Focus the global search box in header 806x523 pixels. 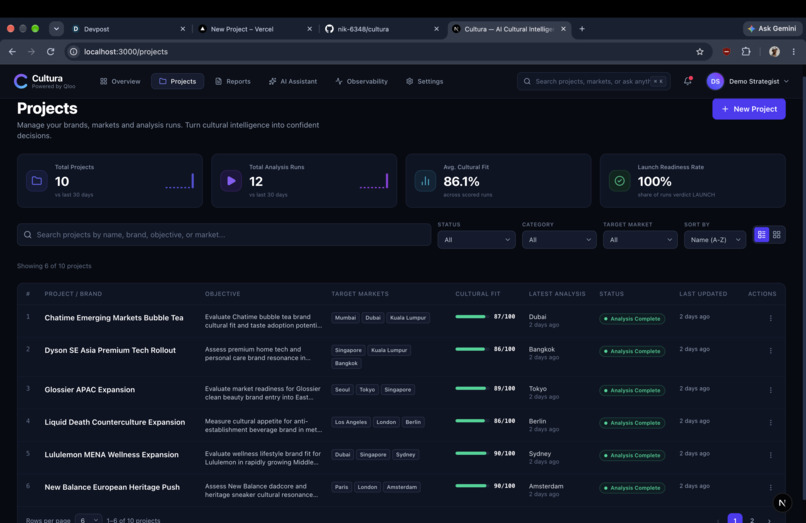594,81
